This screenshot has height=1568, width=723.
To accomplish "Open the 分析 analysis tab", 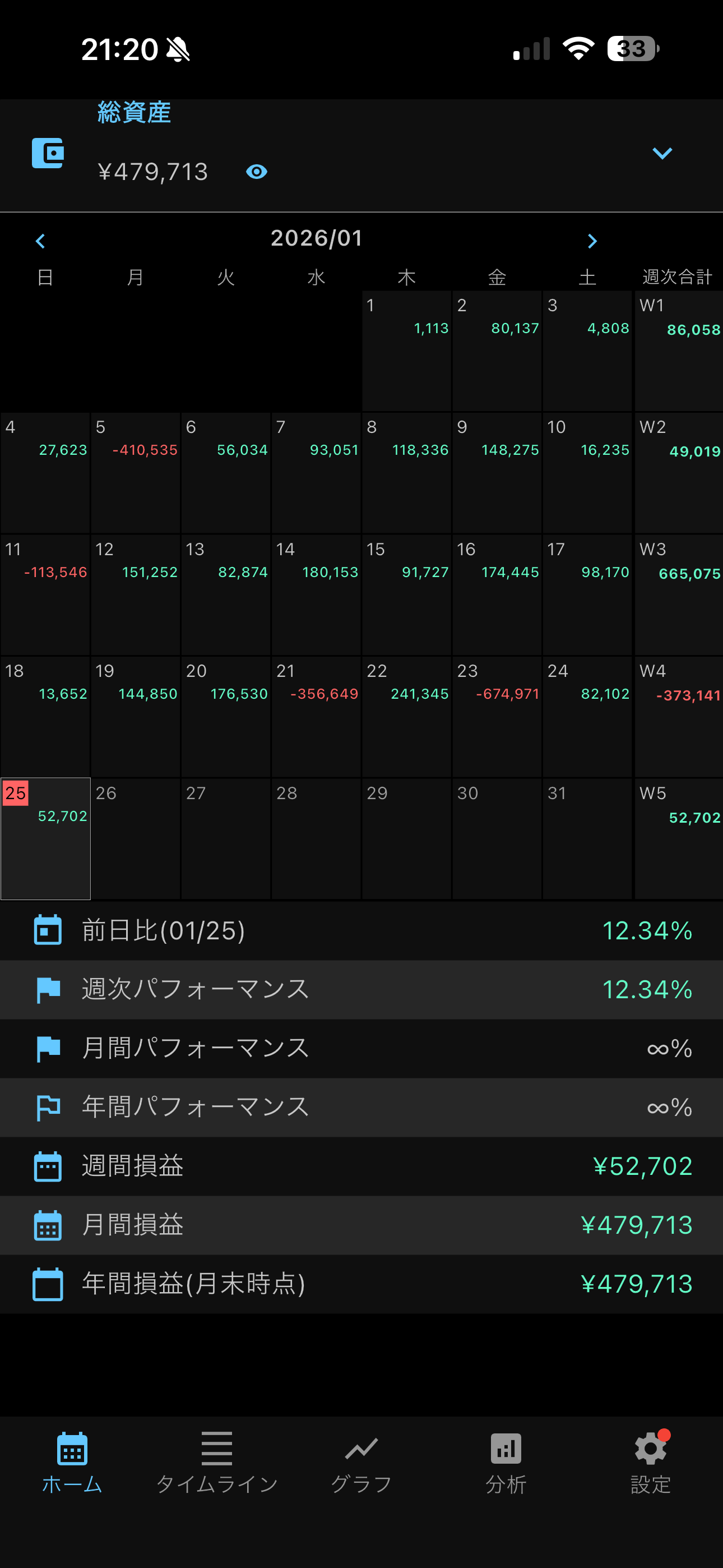I will pos(506,1461).
